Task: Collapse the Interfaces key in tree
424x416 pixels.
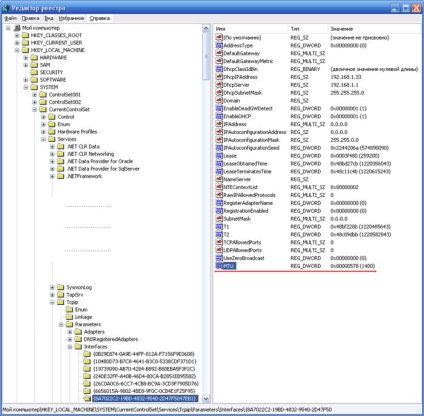Action: click(x=70, y=347)
